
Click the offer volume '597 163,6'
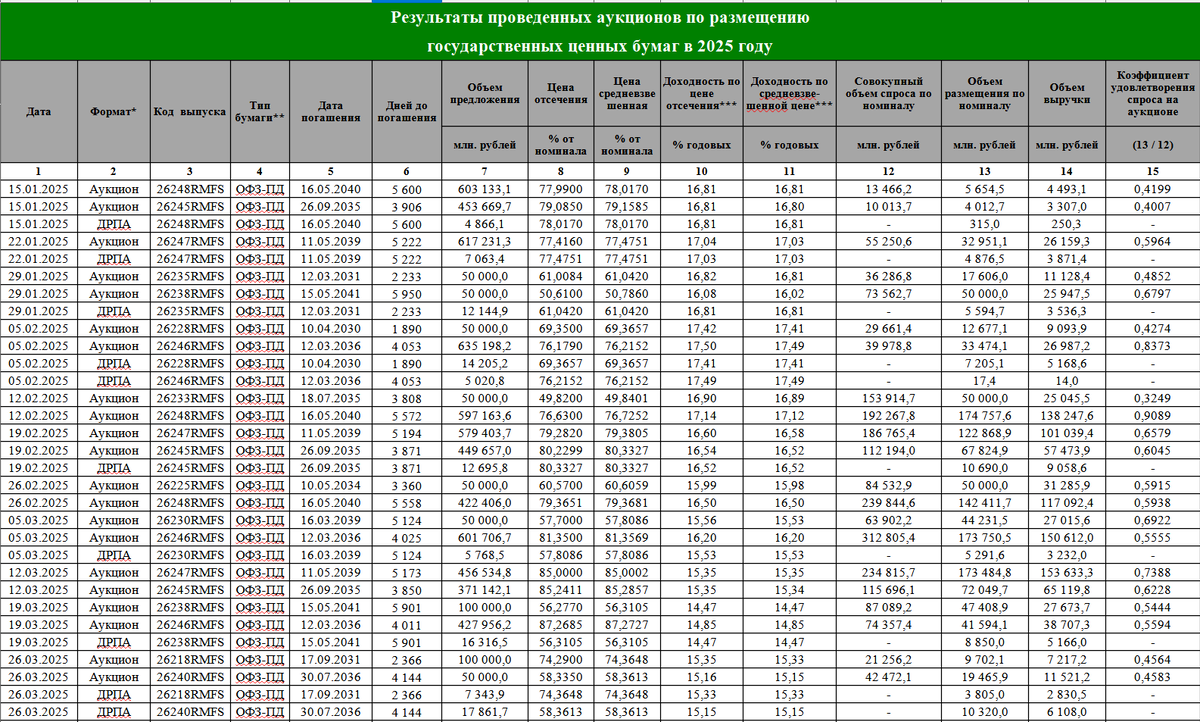tap(485, 416)
